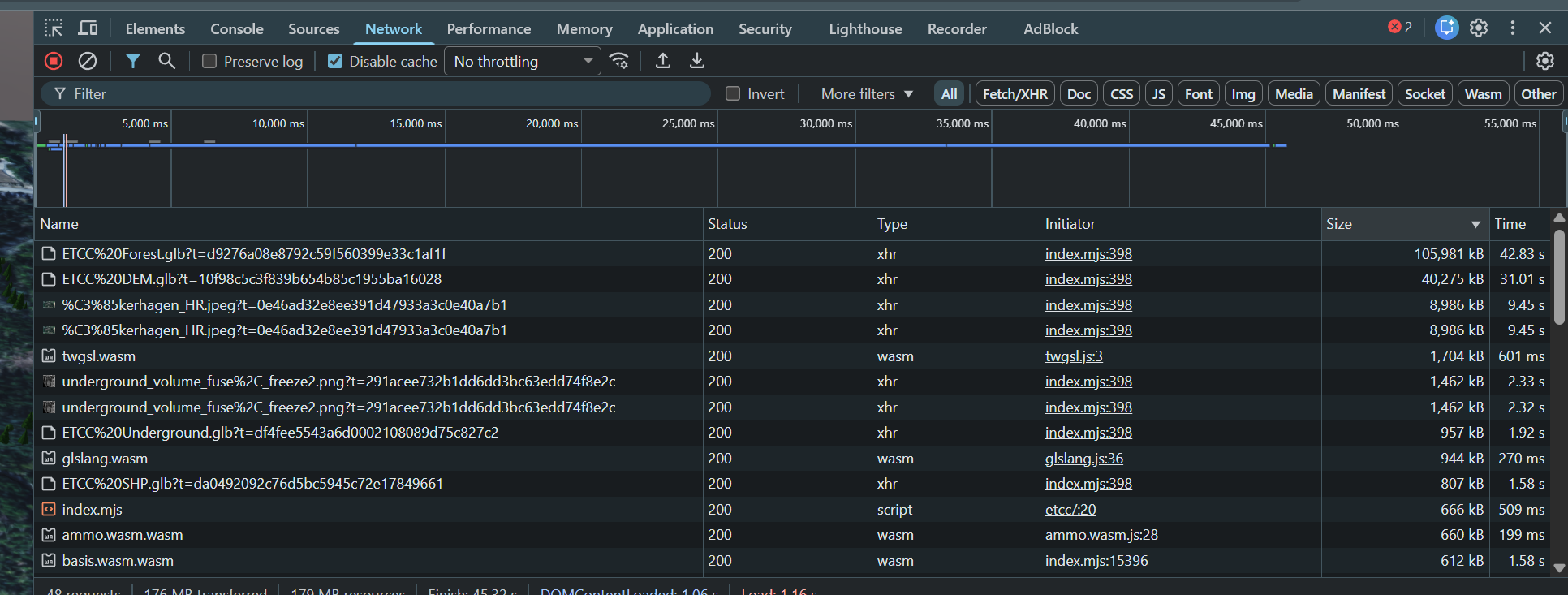Import HAR file with upload arrow
This screenshot has height=595, width=1568.
pos(663,61)
